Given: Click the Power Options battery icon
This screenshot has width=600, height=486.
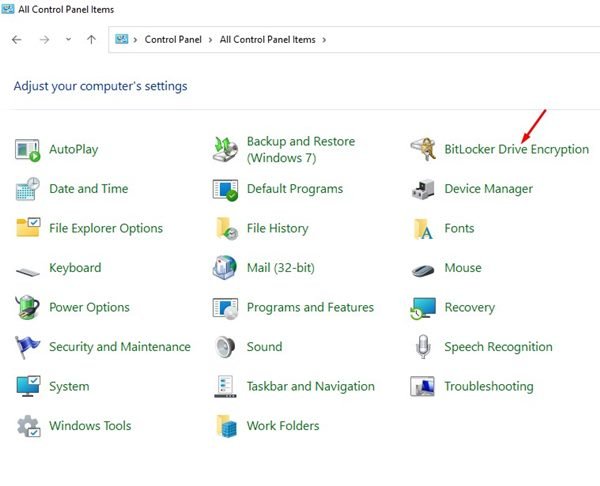Looking at the screenshot, I should pyautogui.click(x=27, y=307).
